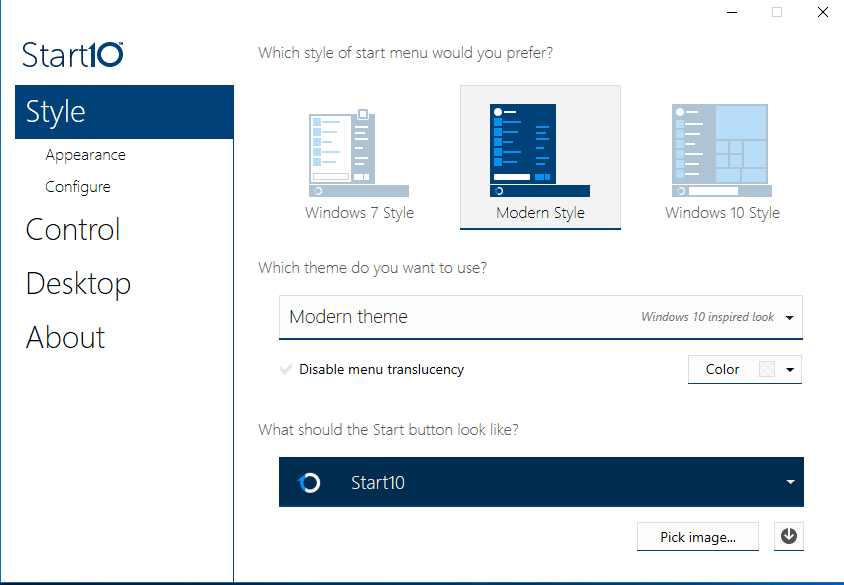Switch to the Desktop section
844x585 pixels.
pyautogui.click(x=78, y=283)
